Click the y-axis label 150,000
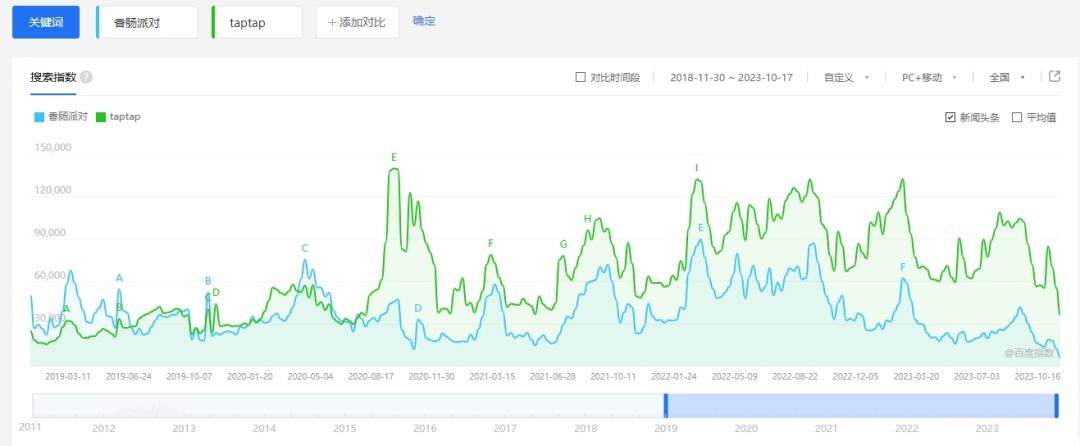 (x=52, y=147)
